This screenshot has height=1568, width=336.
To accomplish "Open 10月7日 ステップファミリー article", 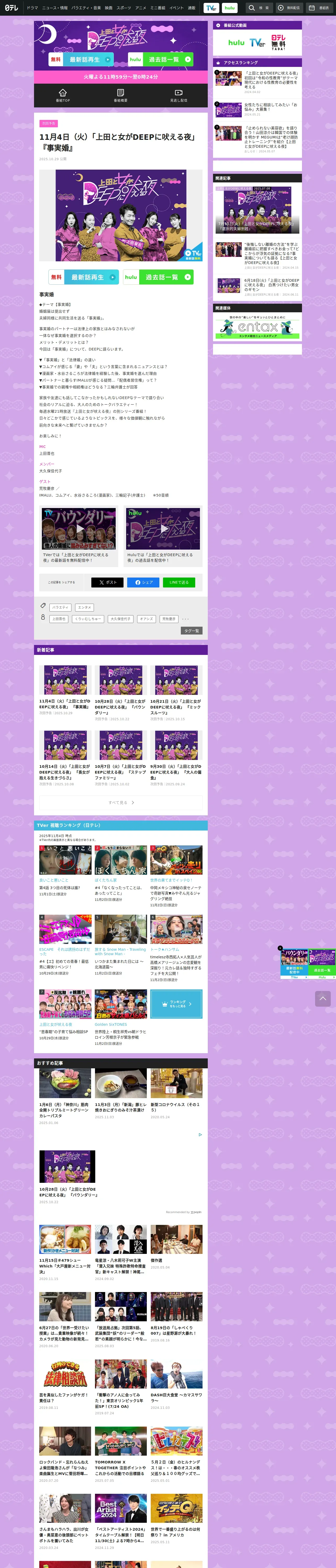I will [121, 758].
